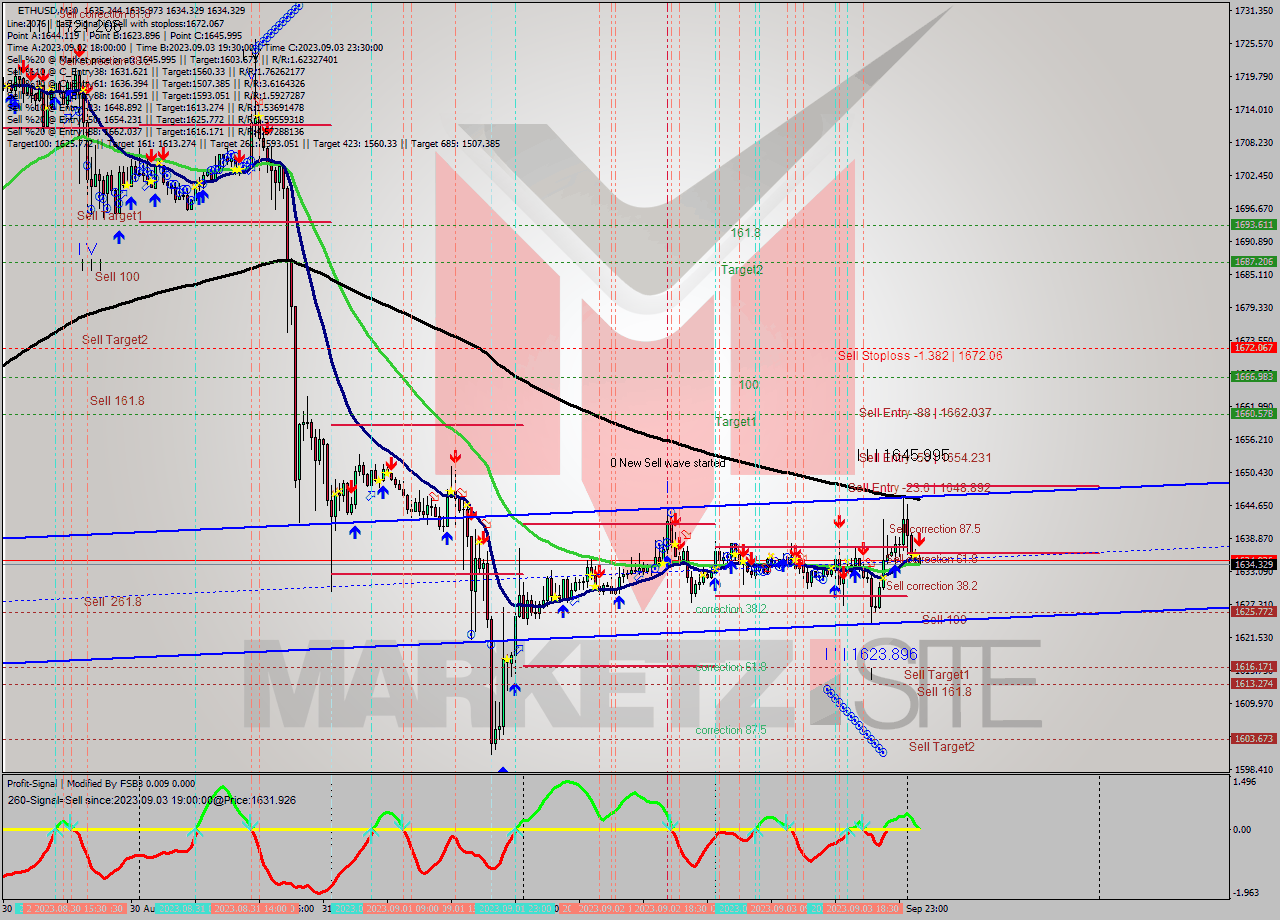This screenshot has height=920, width=1280.
Task: Click the 1731.350 axis price label
Action: (1253, 10)
